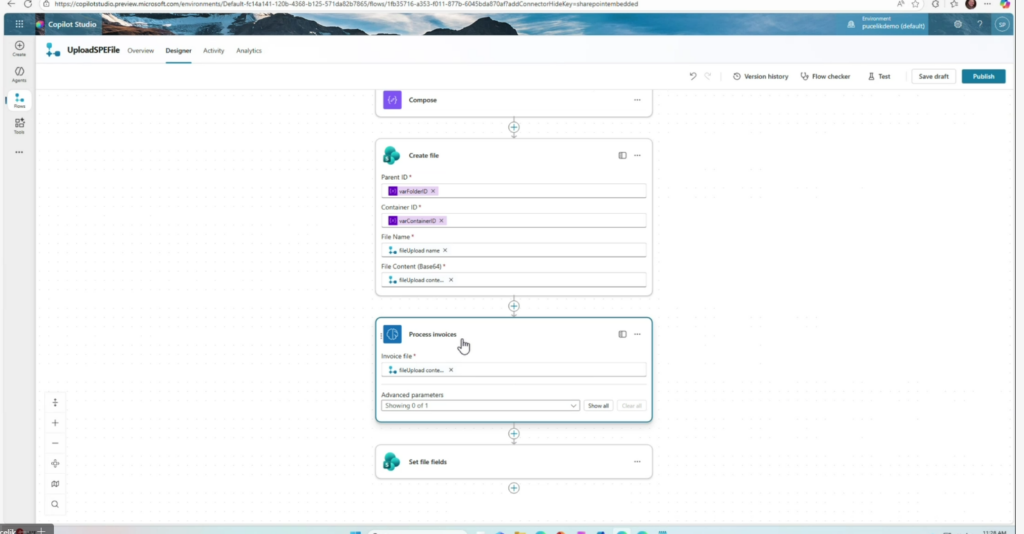Toggle side panel icon on Create file card
Screen dimensions: 1024x534
tap(622, 155)
